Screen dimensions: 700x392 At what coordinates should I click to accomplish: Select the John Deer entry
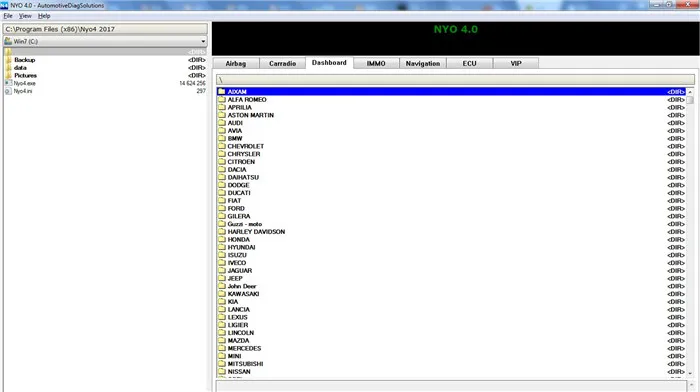pyautogui.click(x=451, y=286)
